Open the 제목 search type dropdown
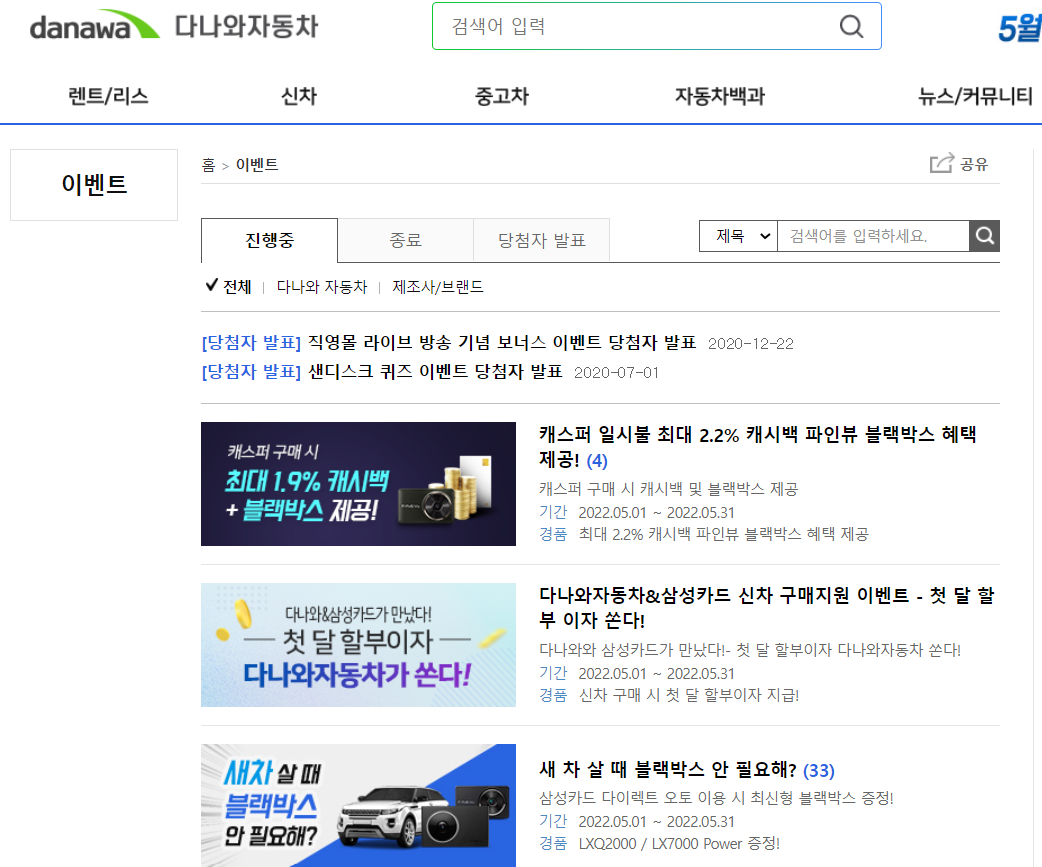The width and height of the screenshot is (1042, 867). pos(738,236)
